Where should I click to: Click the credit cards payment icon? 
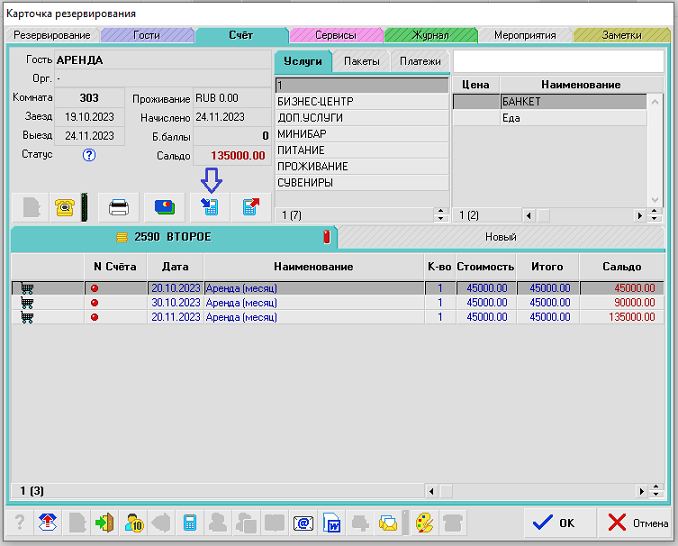[x=165, y=208]
